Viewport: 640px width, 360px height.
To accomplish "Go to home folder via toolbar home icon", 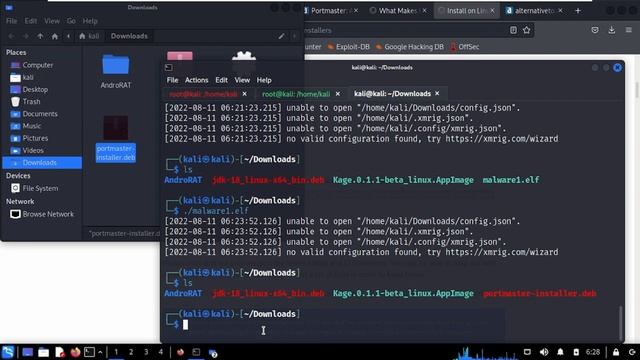I will pos(55,36).
